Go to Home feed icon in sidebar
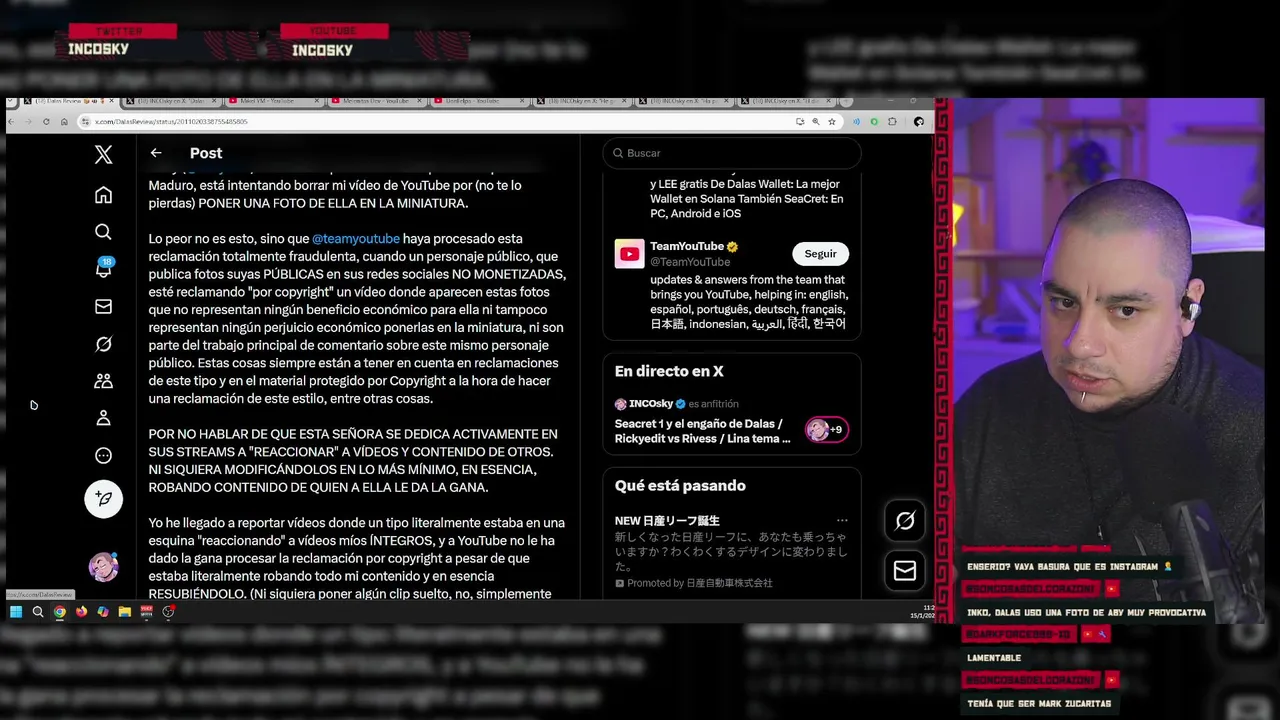1280x720 pixels. coord(103,195)
